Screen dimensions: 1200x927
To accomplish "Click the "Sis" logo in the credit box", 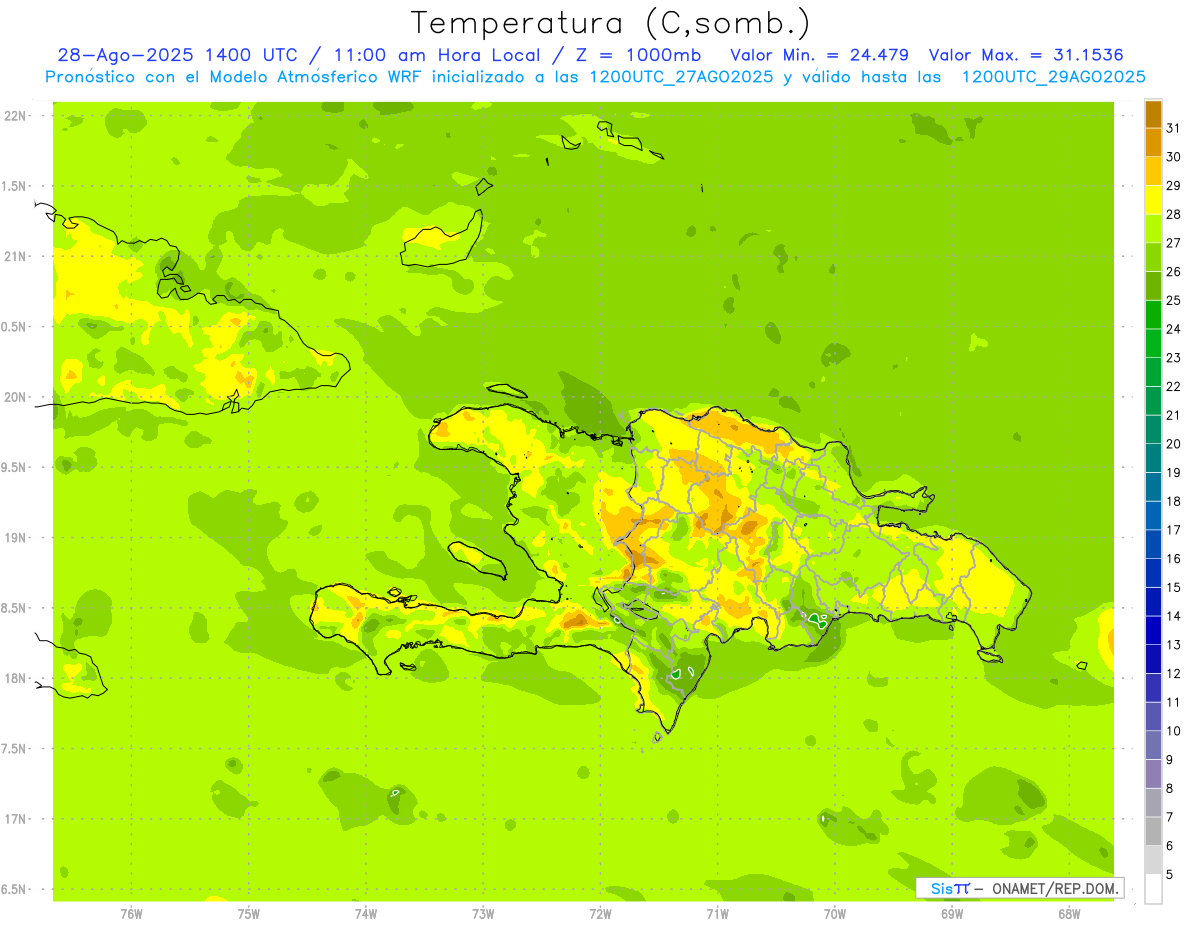I will pos(942,888).
